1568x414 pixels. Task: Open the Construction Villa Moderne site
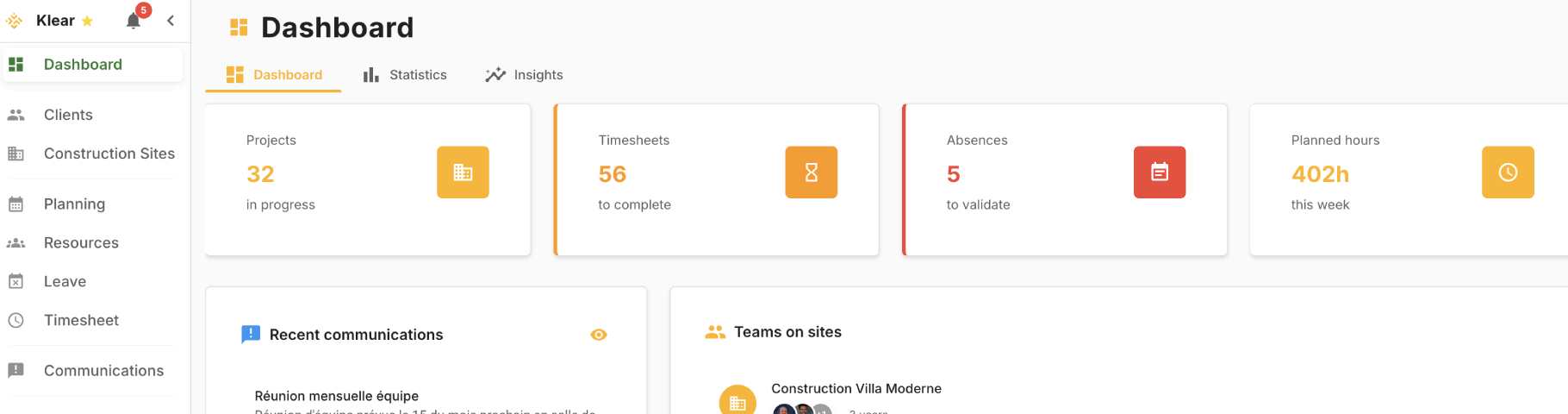(x=856, y=389)
